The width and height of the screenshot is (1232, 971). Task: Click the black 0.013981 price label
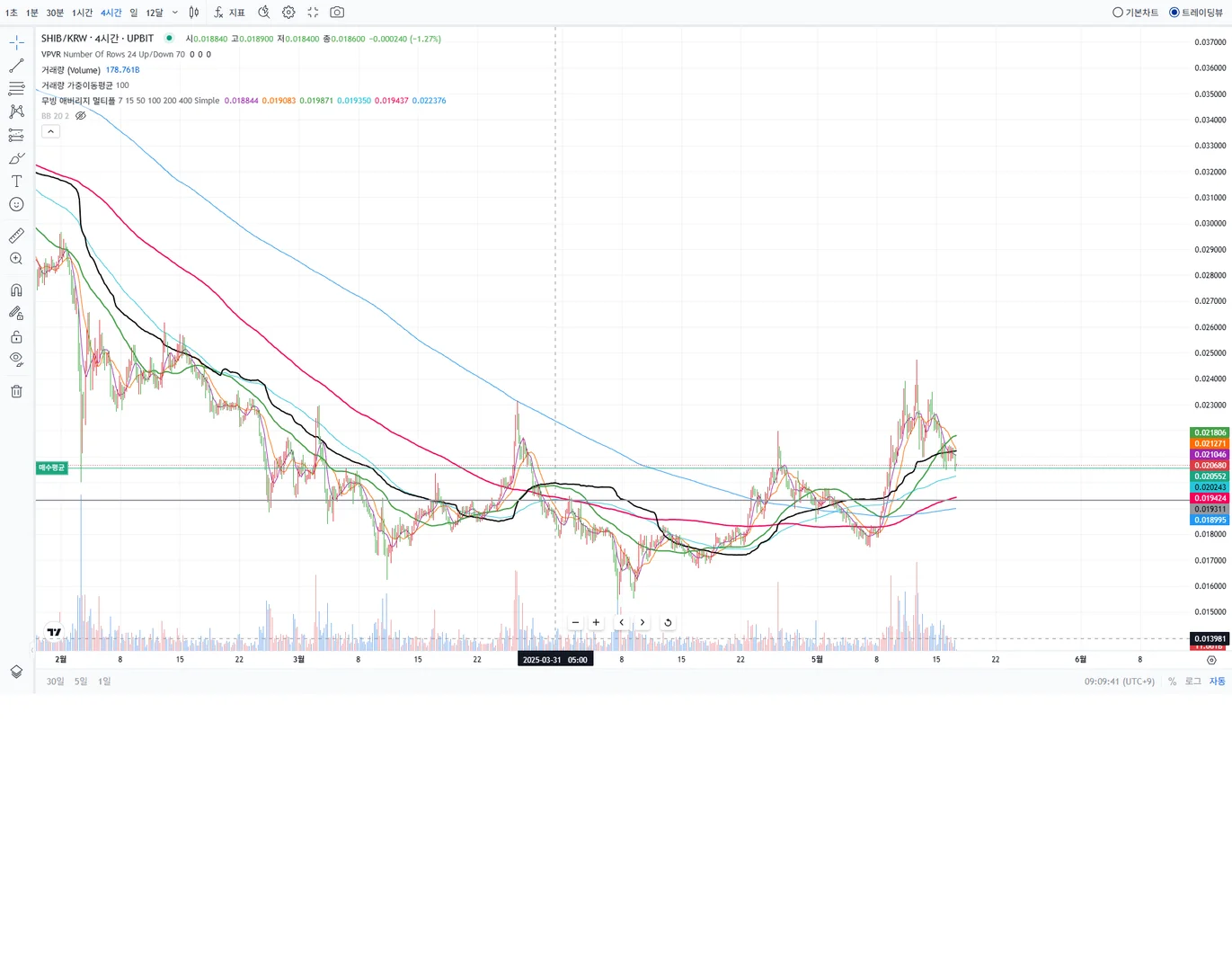(x=1210, y=639)
